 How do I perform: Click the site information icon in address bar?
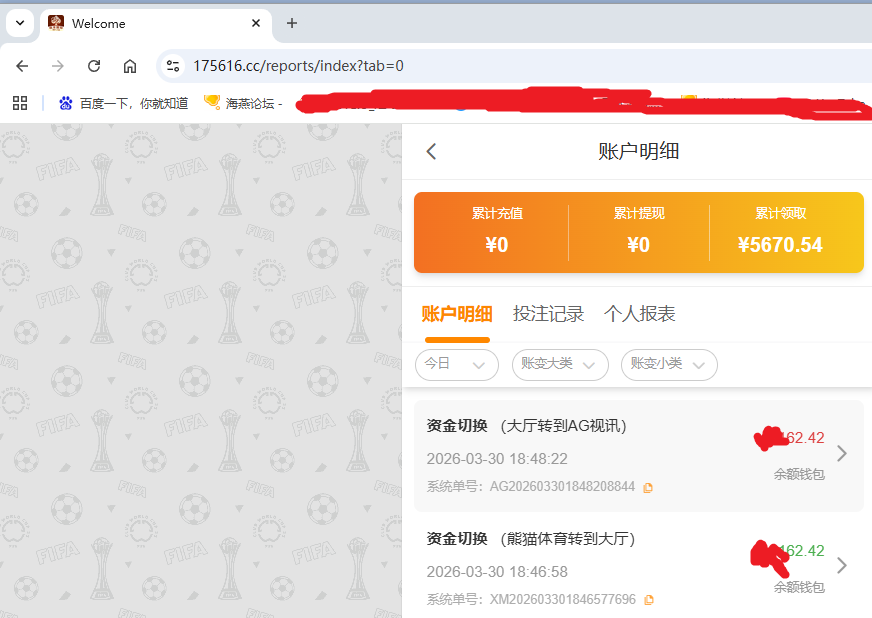pyautogui.click(x=174, y=65)
